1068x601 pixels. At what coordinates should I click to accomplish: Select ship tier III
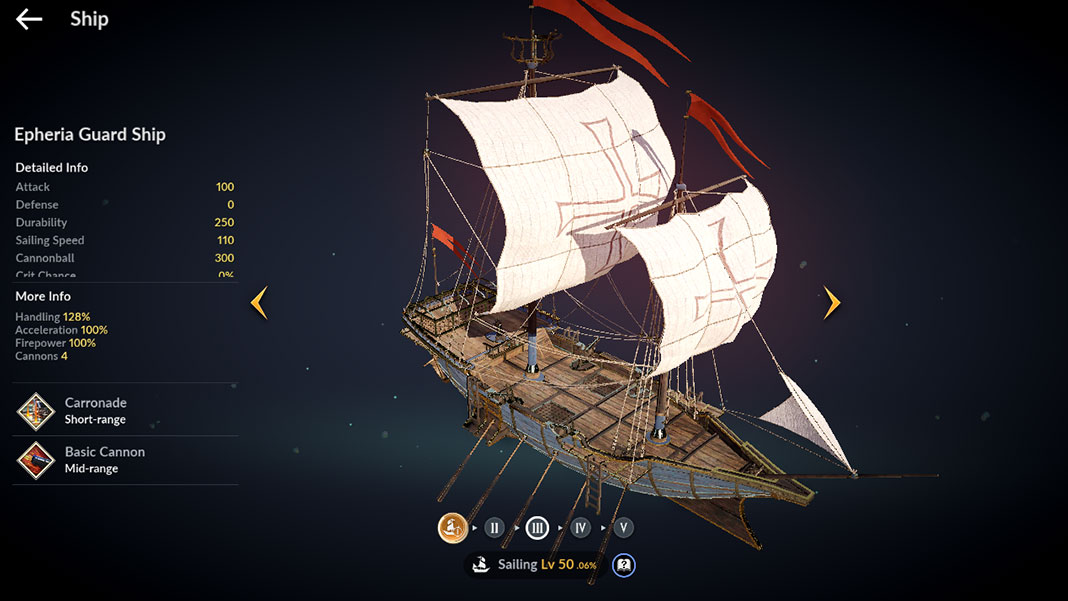pyautogui.click(x=537, y=527)
